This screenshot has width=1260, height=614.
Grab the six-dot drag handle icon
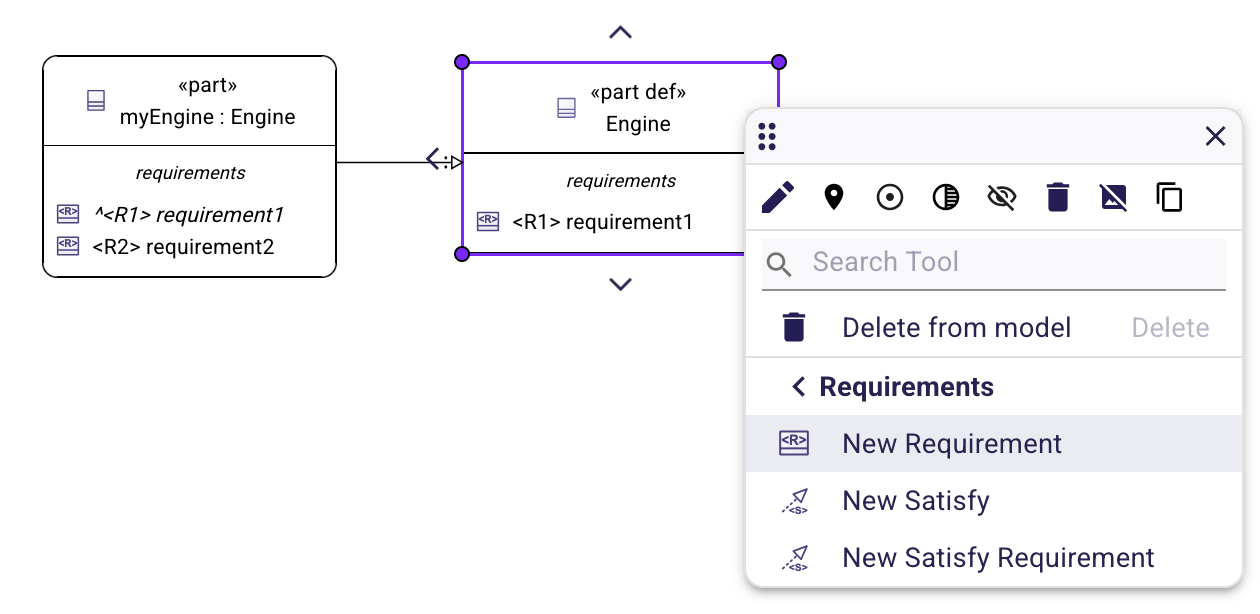pyautogui.click(x=767, y=136)
